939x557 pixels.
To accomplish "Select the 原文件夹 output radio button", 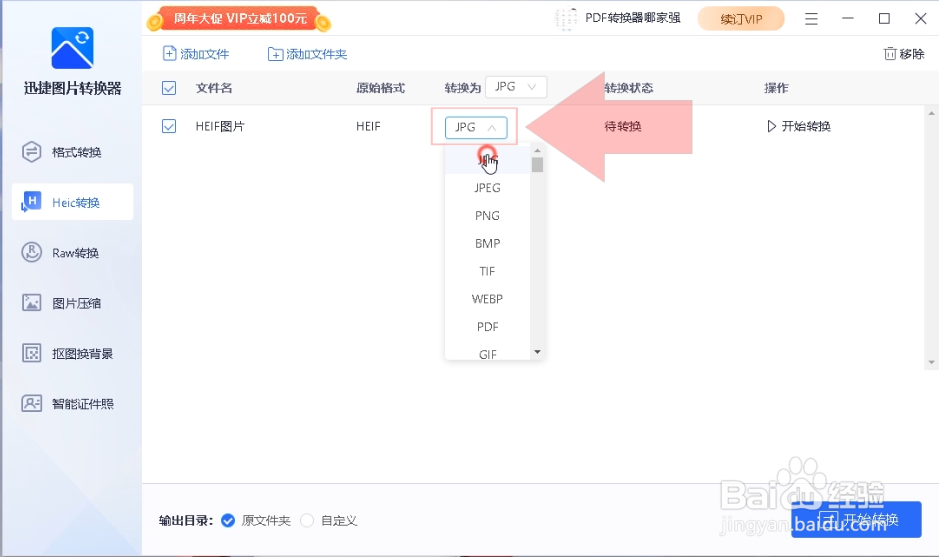I will [x=228, y=520].
